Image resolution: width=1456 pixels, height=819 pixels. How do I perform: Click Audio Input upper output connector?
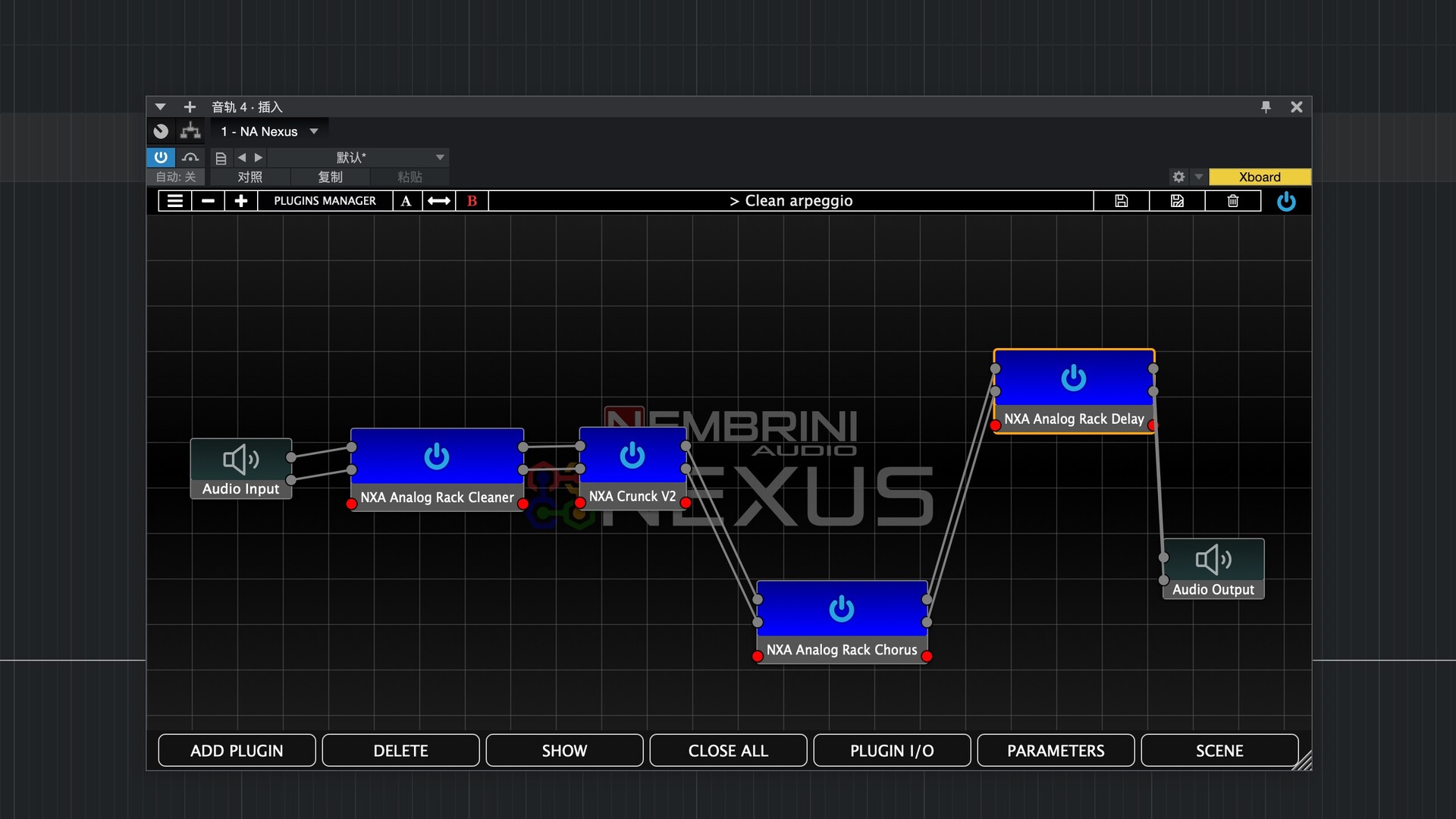click(x=291, y=457)
